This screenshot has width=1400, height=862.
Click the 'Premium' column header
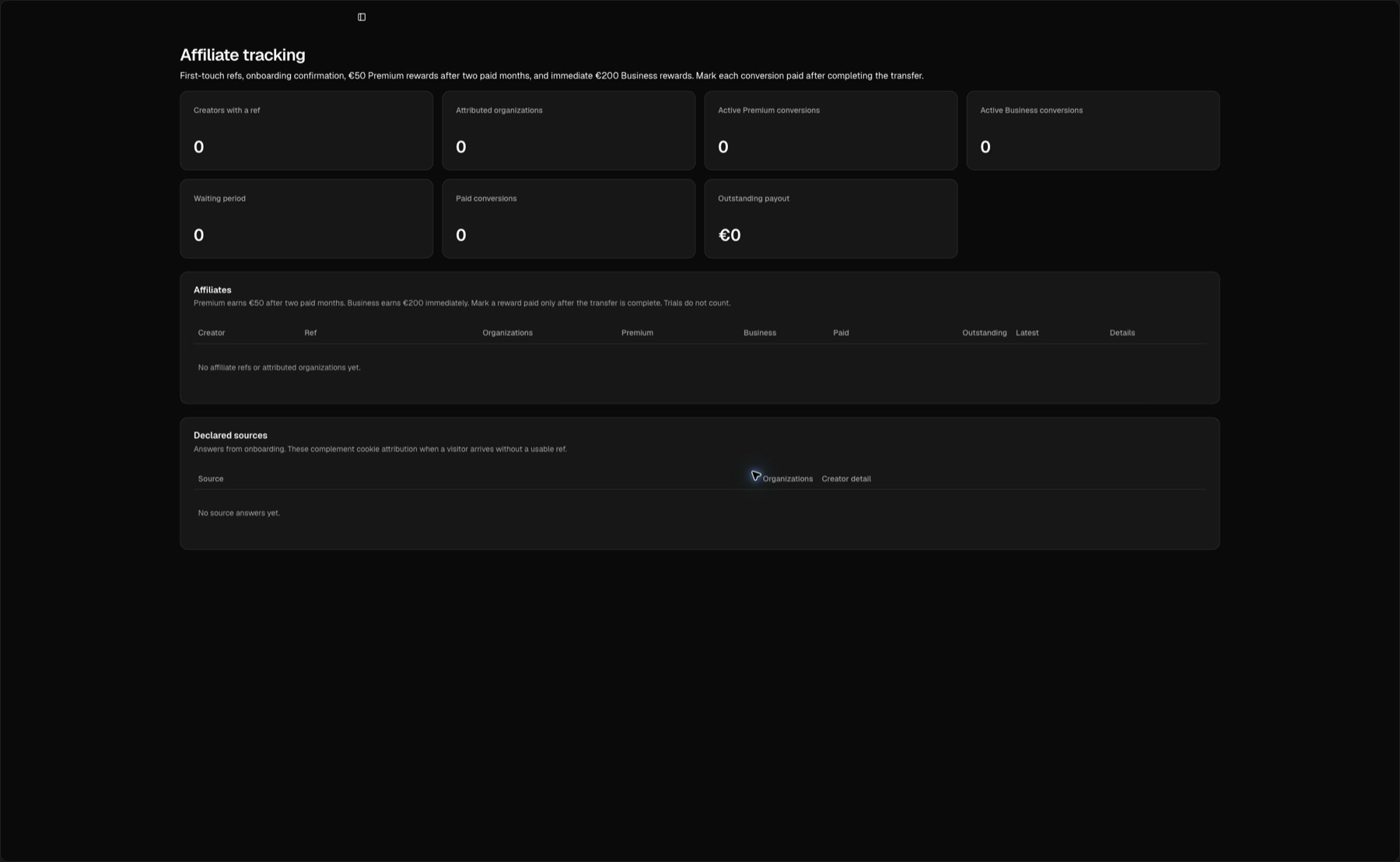tap(637, 333)
